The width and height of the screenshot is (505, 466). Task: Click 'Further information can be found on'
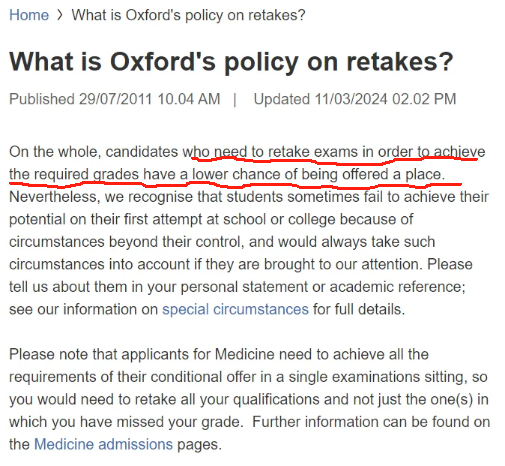[371, 422]
